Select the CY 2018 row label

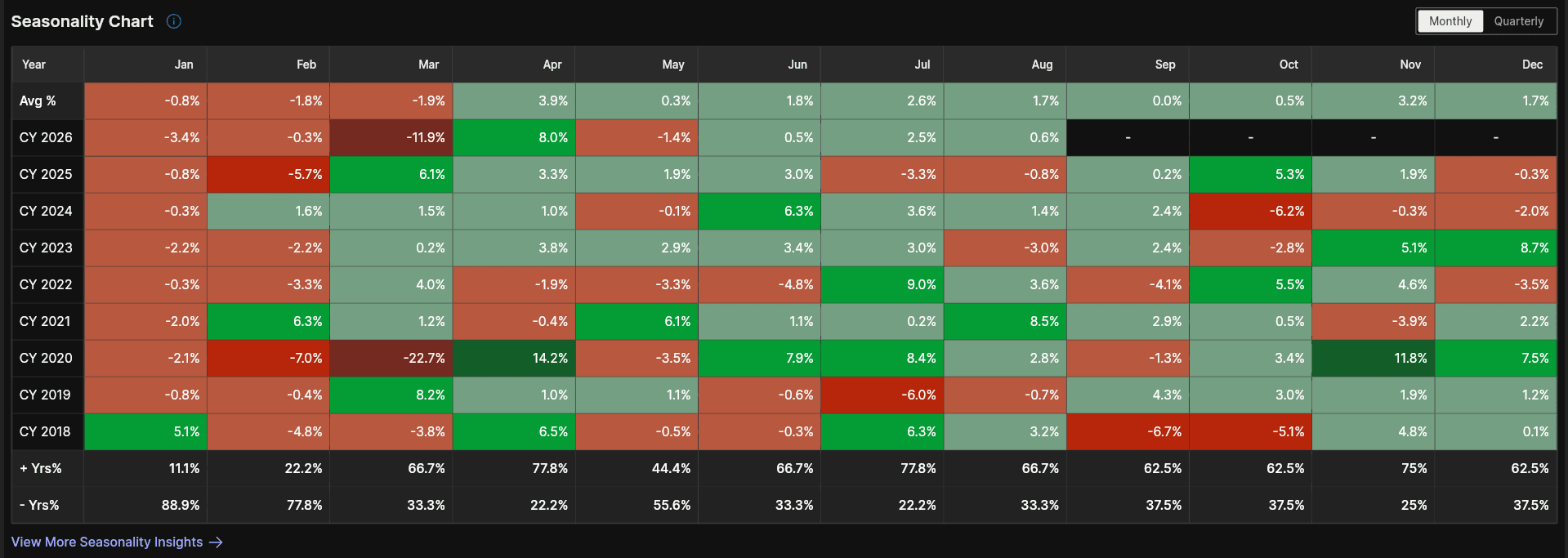tap(47, 432)
